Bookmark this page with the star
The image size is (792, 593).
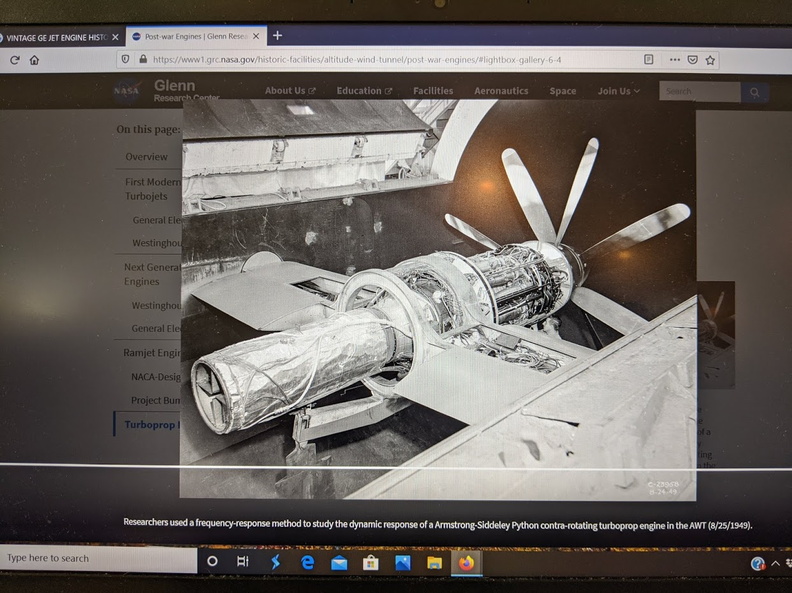710,60
